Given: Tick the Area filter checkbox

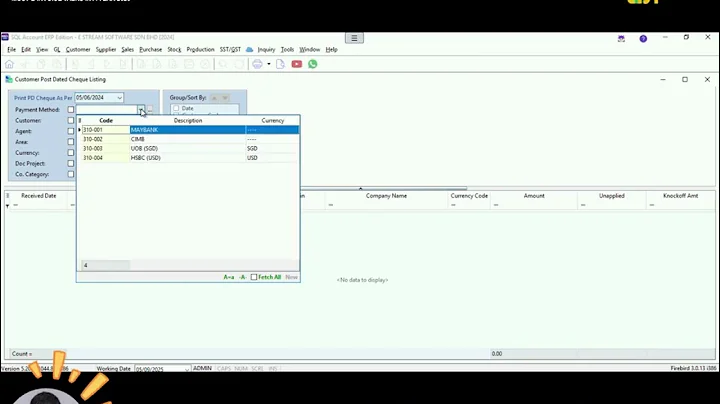Looking at the screenshot, I should [x=71, y=142].
